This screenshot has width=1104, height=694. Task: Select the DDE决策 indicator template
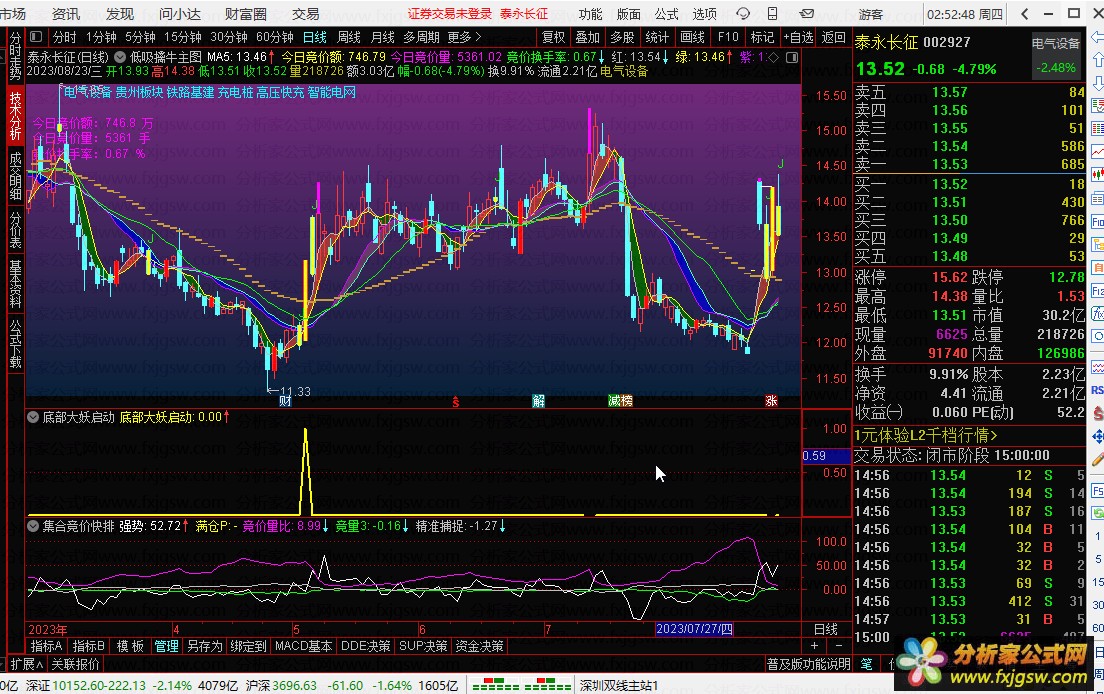365,645
